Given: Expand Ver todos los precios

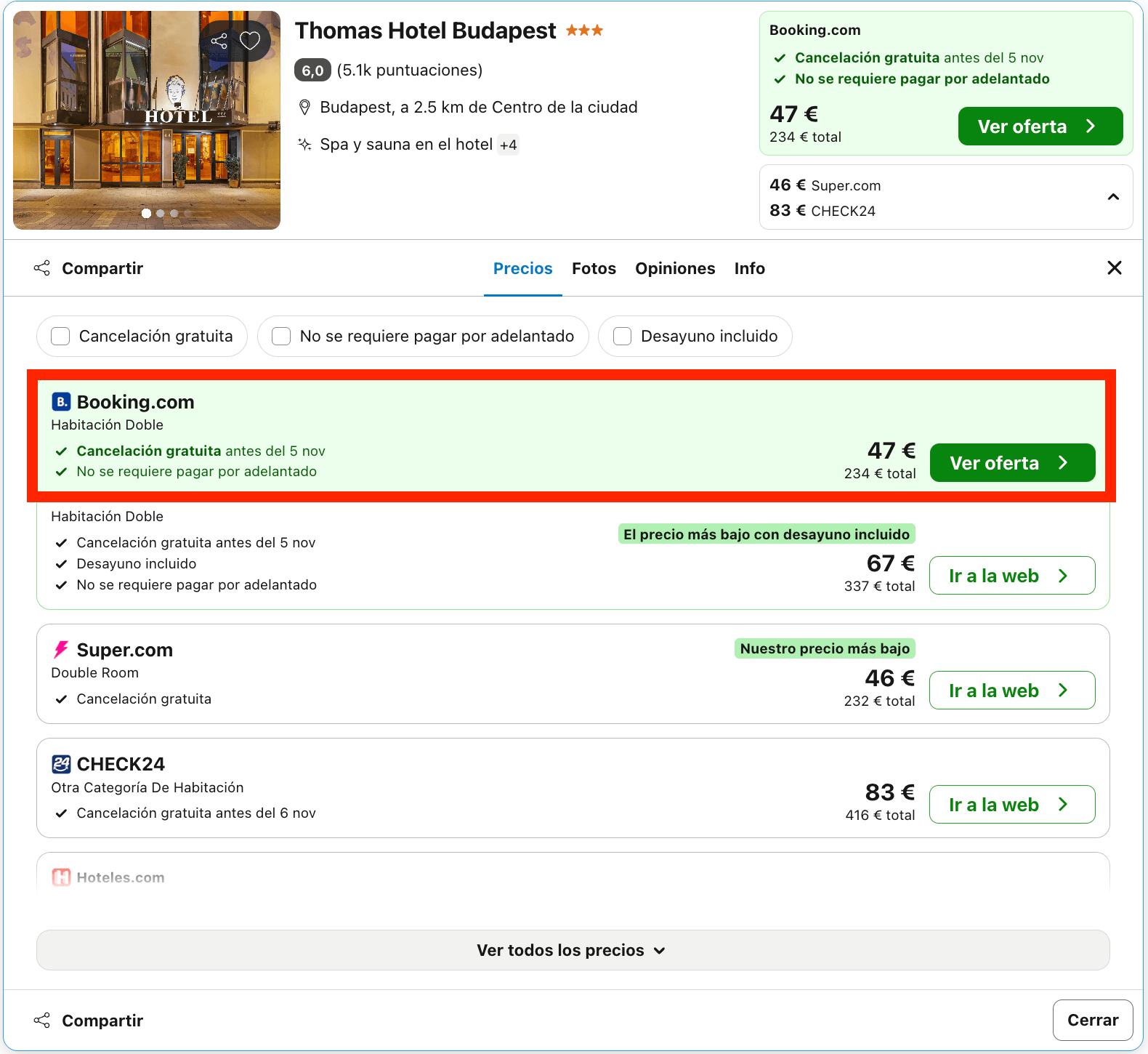Looking at the screenshot, I should 573,950.
